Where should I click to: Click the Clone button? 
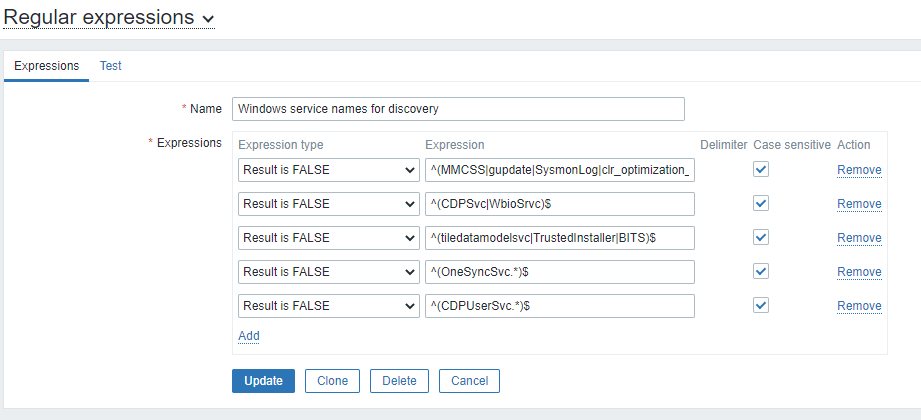pos(332,381)
